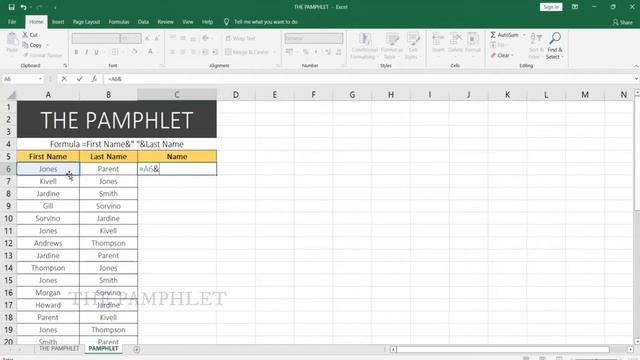Toggle Bold formatting
Viewport: 640px width, 360px height.
click(76, 52)
